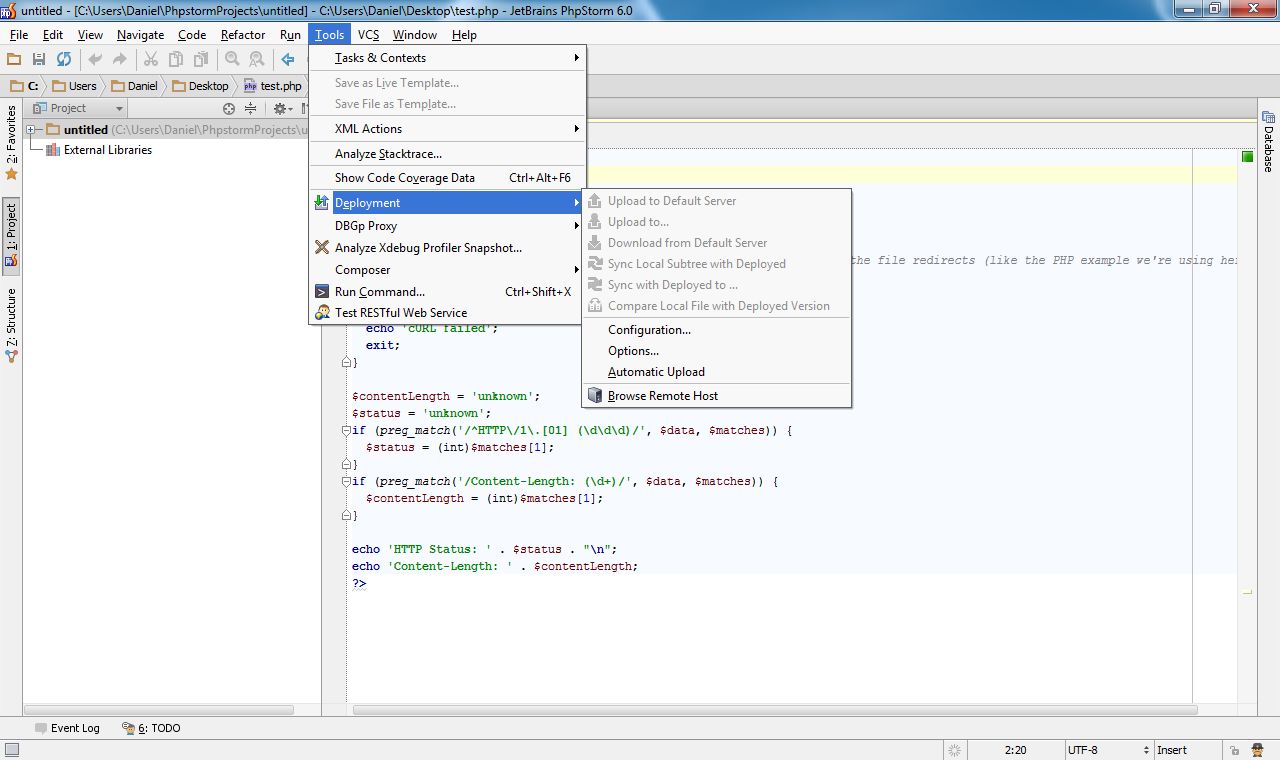Change the UTF-8 file encoding selector
Viewport: 1280px width, 760px height.
coord(1108,750)
